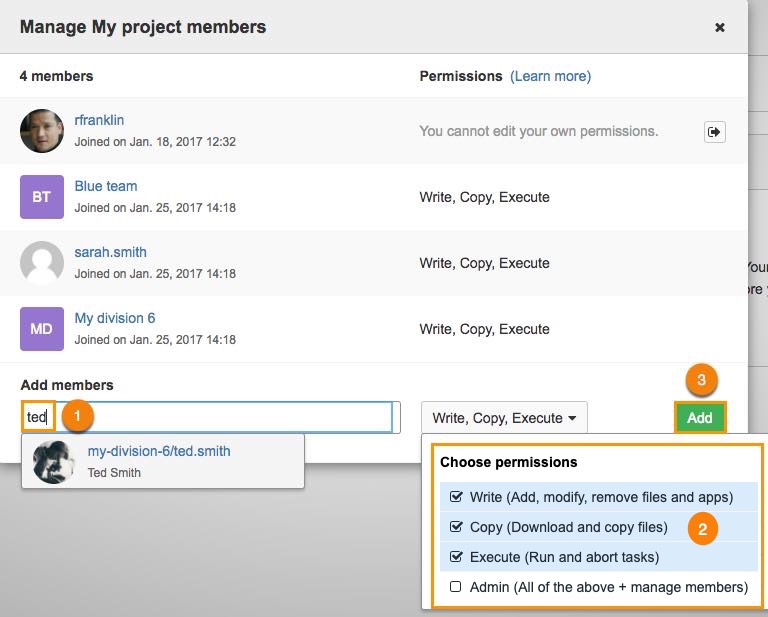Open the Learn more permissions link
The image size is (768, 617).
[550, 76]
